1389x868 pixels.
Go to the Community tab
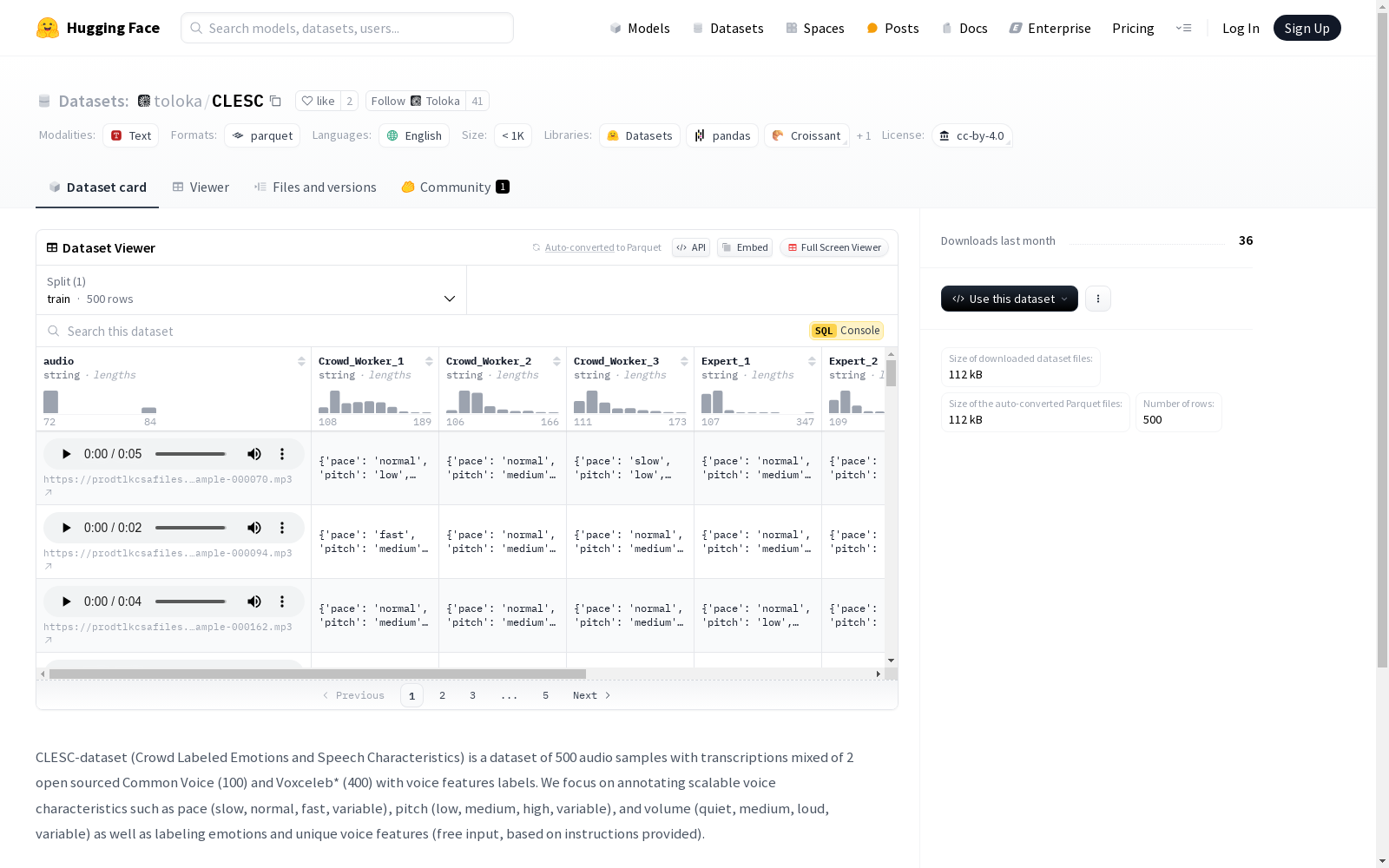[455, 187]
